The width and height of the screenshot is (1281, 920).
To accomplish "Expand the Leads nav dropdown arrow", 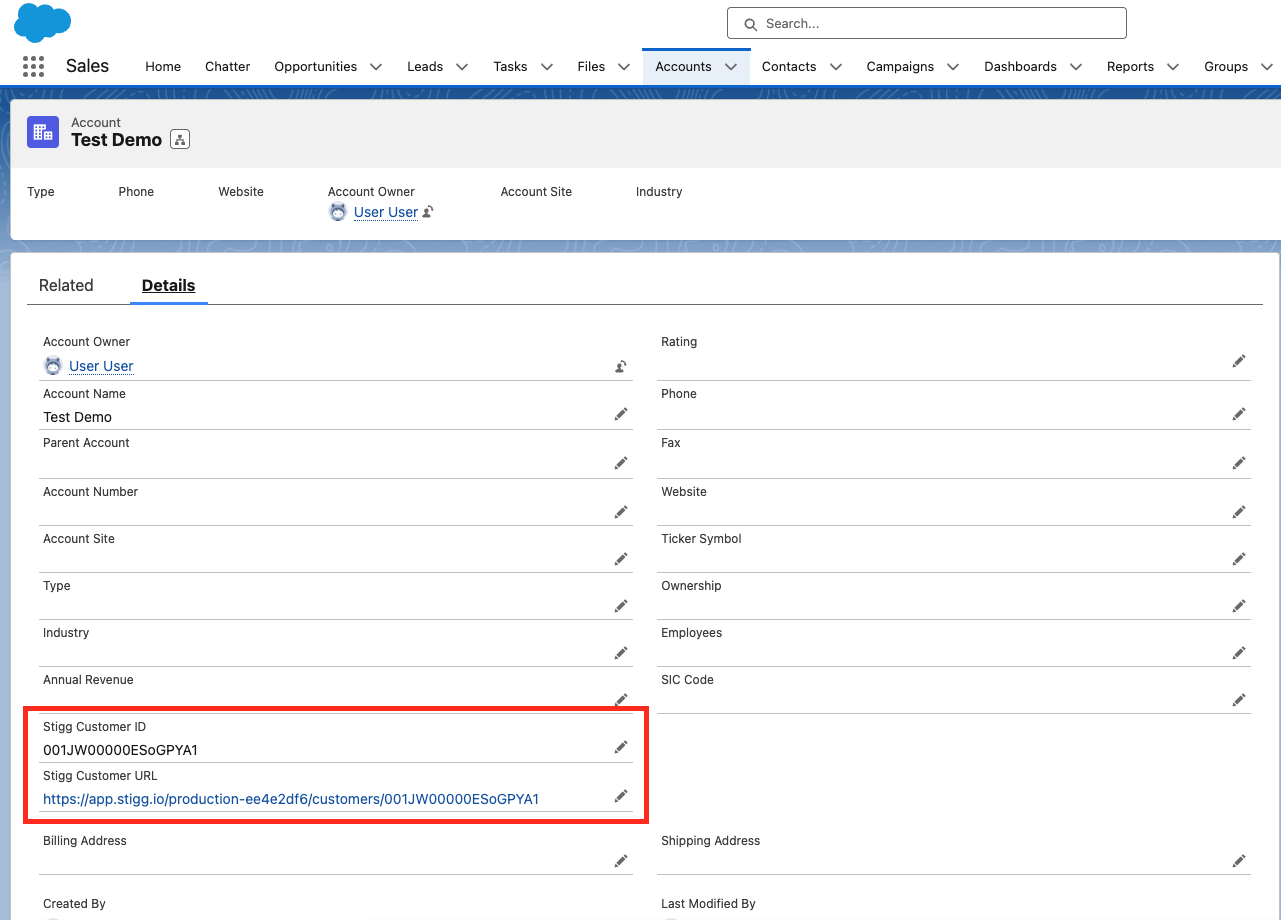I will pyautogui.click(x=462, y=67).
